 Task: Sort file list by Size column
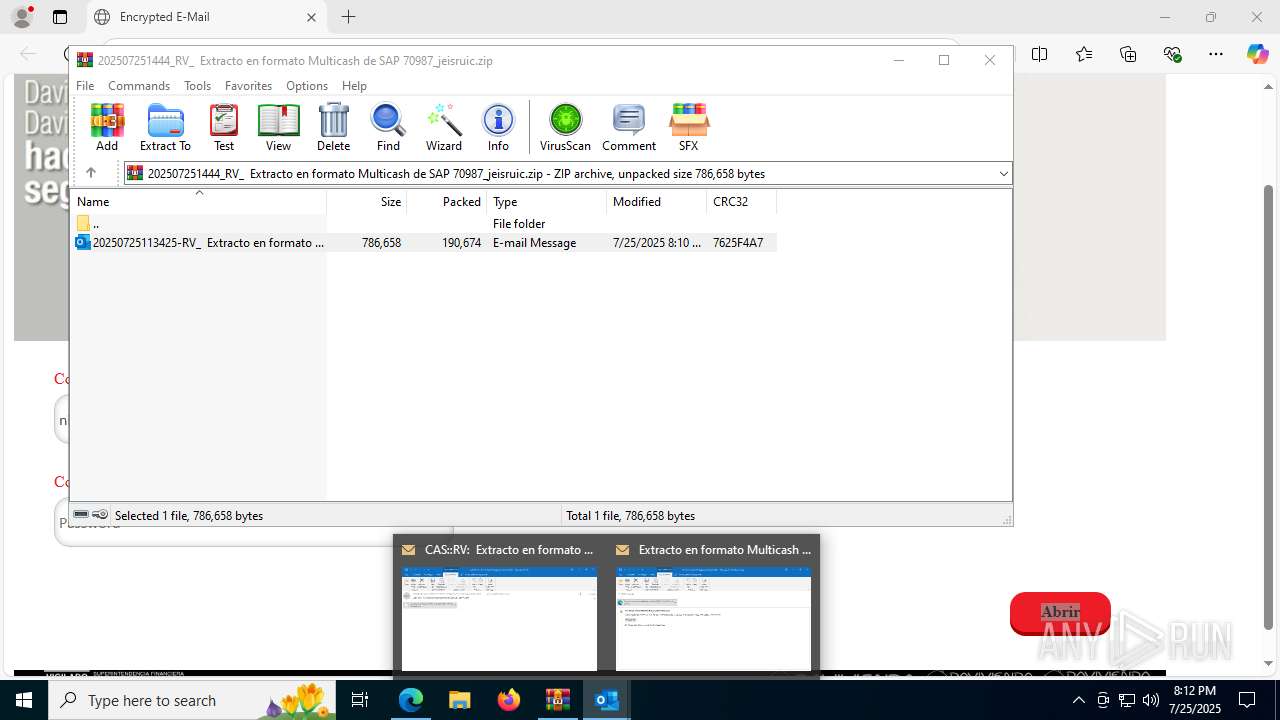366,201
